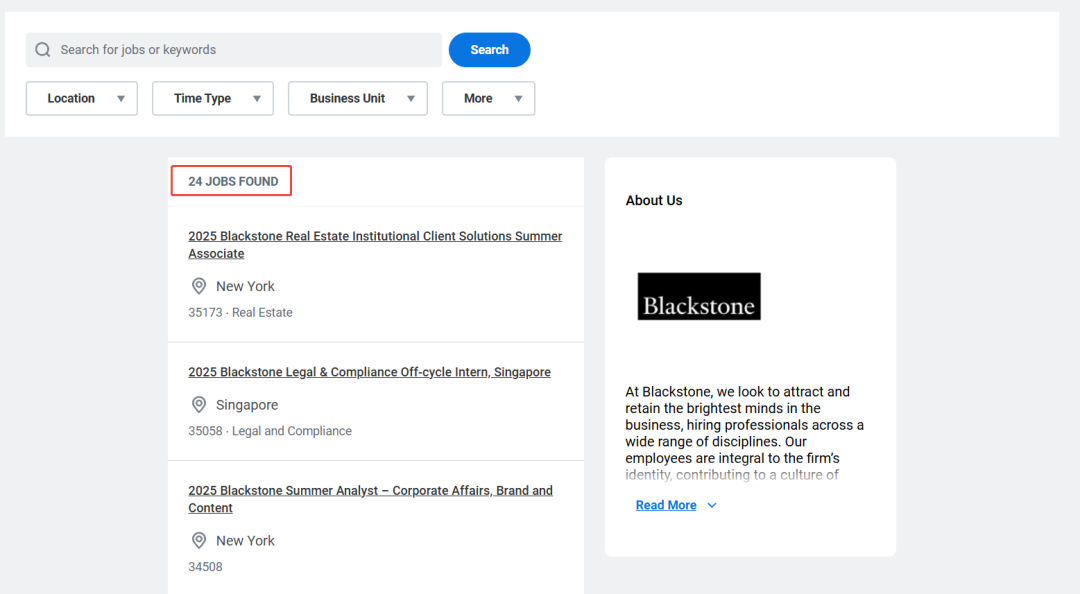Open Real Estate Institutional Client Solutions Summer Associate job
Viewport: 1080px width, 594px height.
point(375,245)
